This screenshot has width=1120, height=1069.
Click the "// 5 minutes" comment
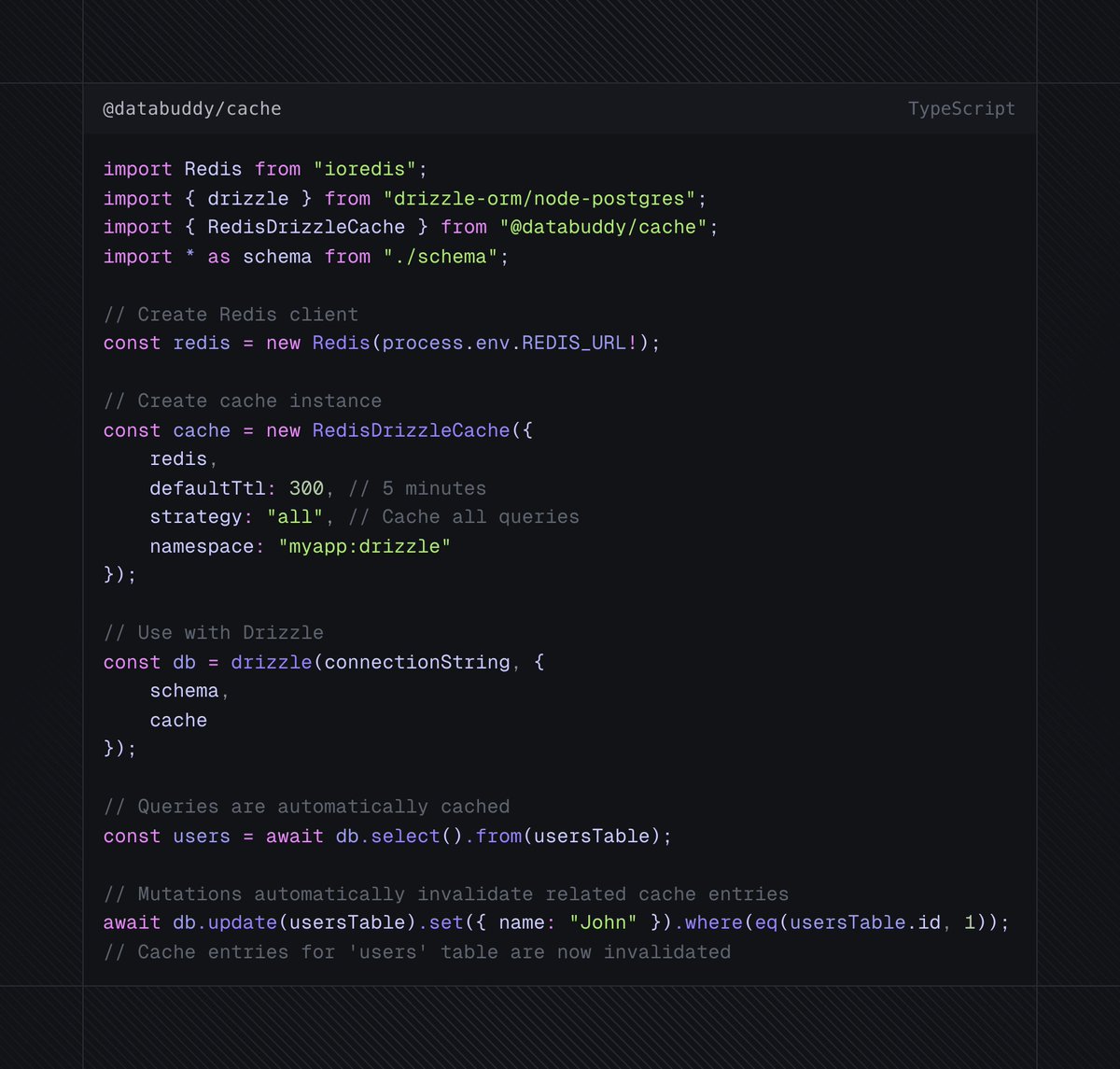[x=417, y=488]
